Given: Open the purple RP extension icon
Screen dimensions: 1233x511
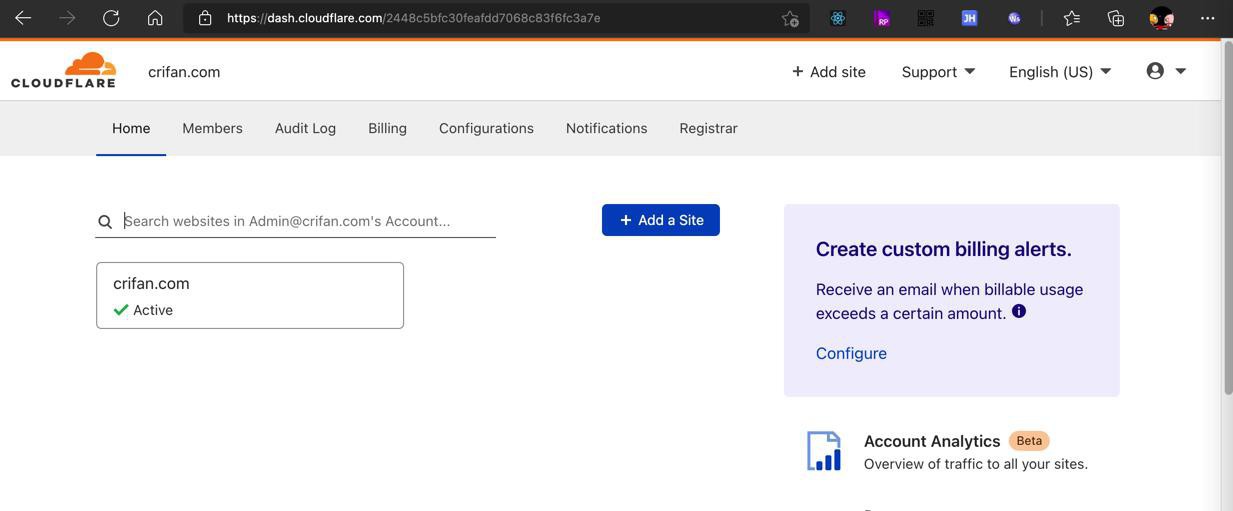Looking at the screenshot, I should (882, 18).
